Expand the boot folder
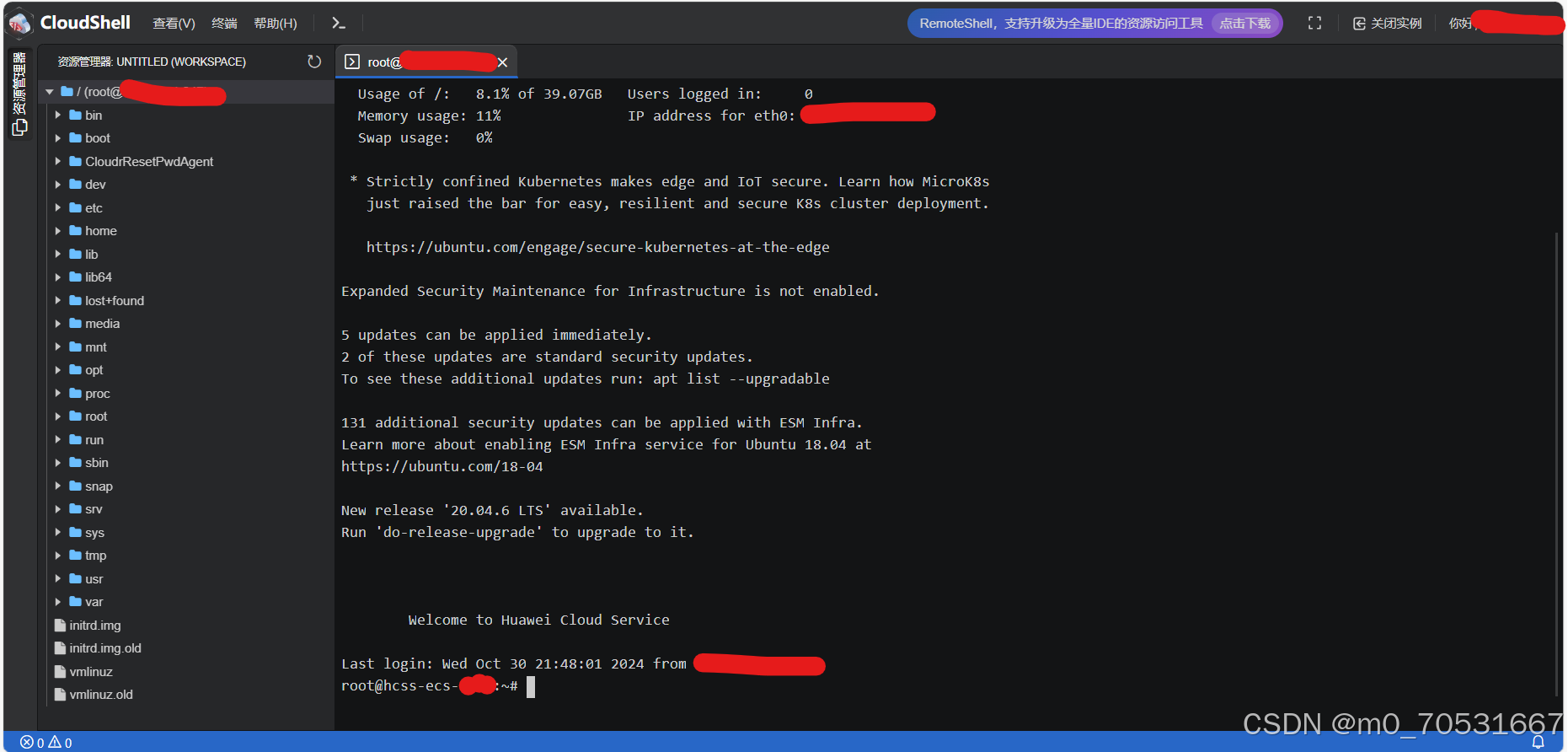Viewport: 1568px width, 752px height. (x=58, y=138)
